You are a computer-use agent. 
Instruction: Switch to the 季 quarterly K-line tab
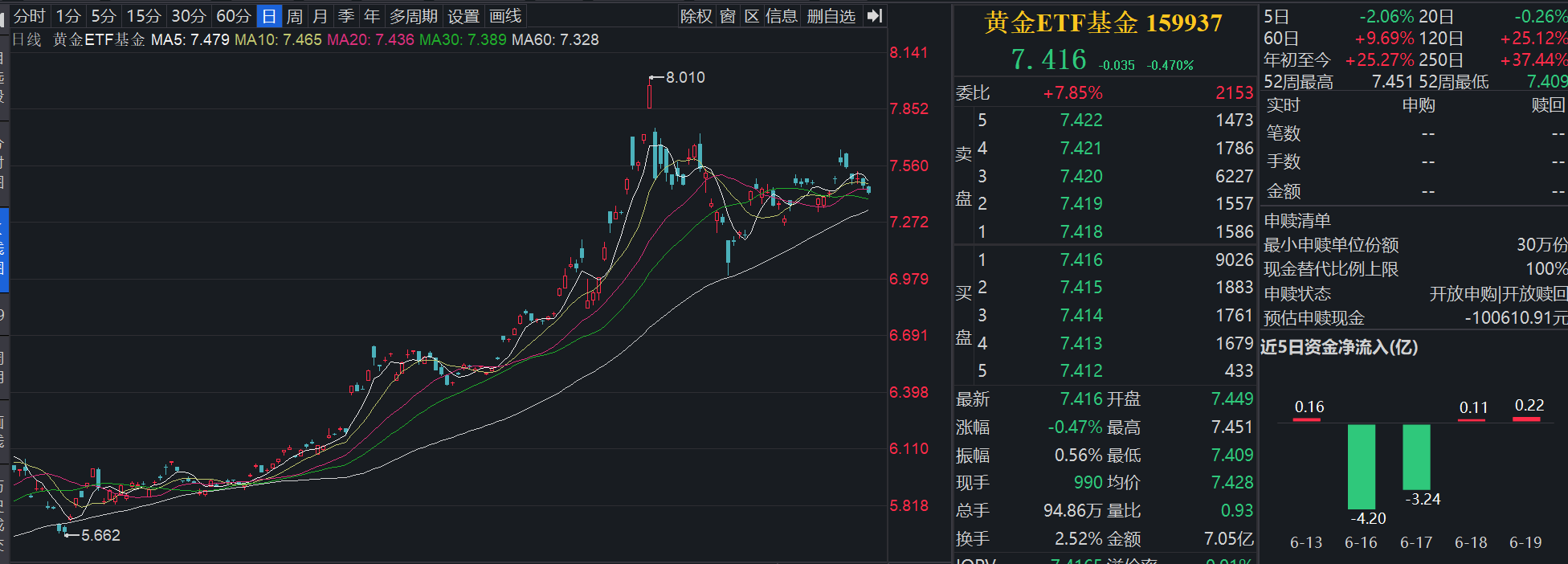(x=346, y=16)
